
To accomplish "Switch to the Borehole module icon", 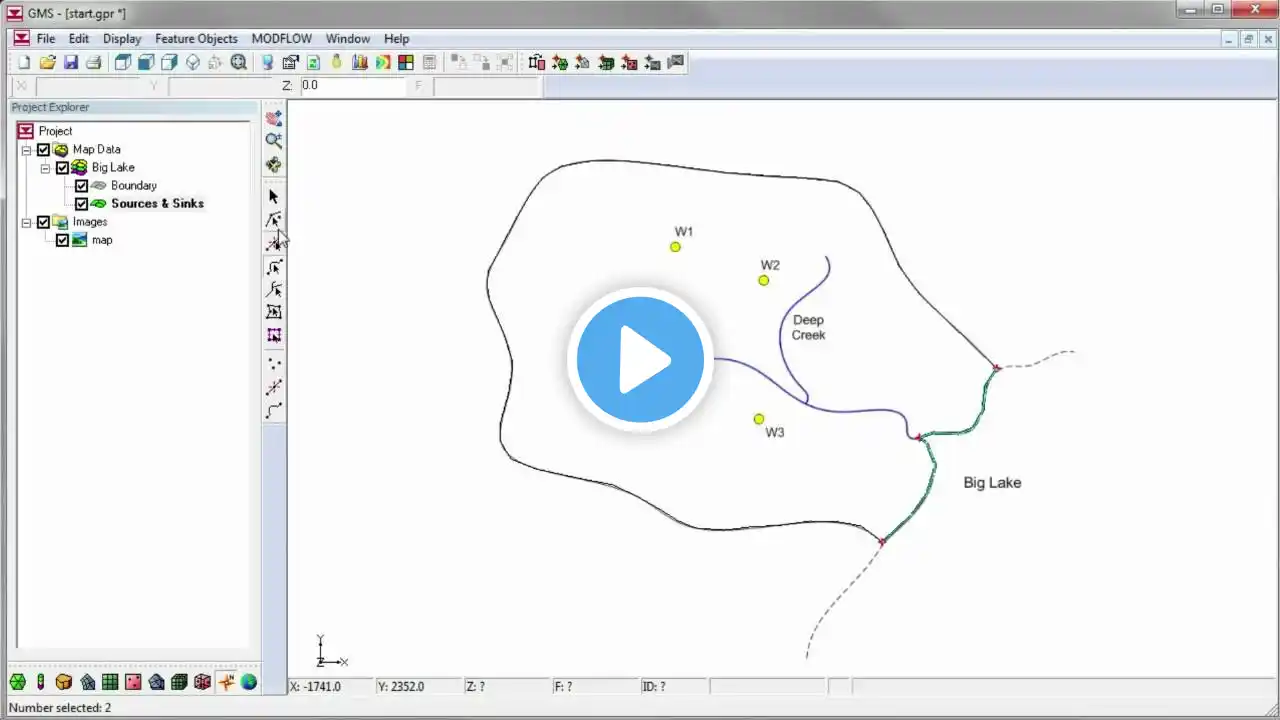I will (x=41, y=682).
